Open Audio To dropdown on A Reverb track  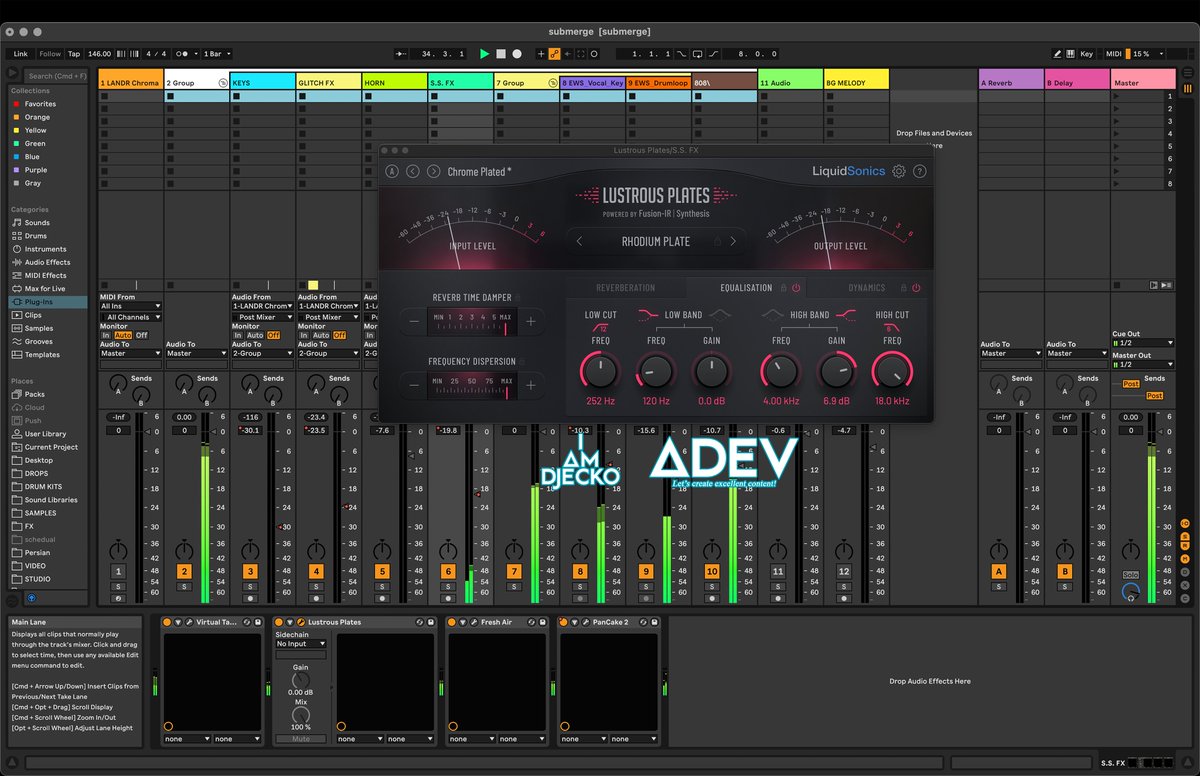[x=1010, y=353]
